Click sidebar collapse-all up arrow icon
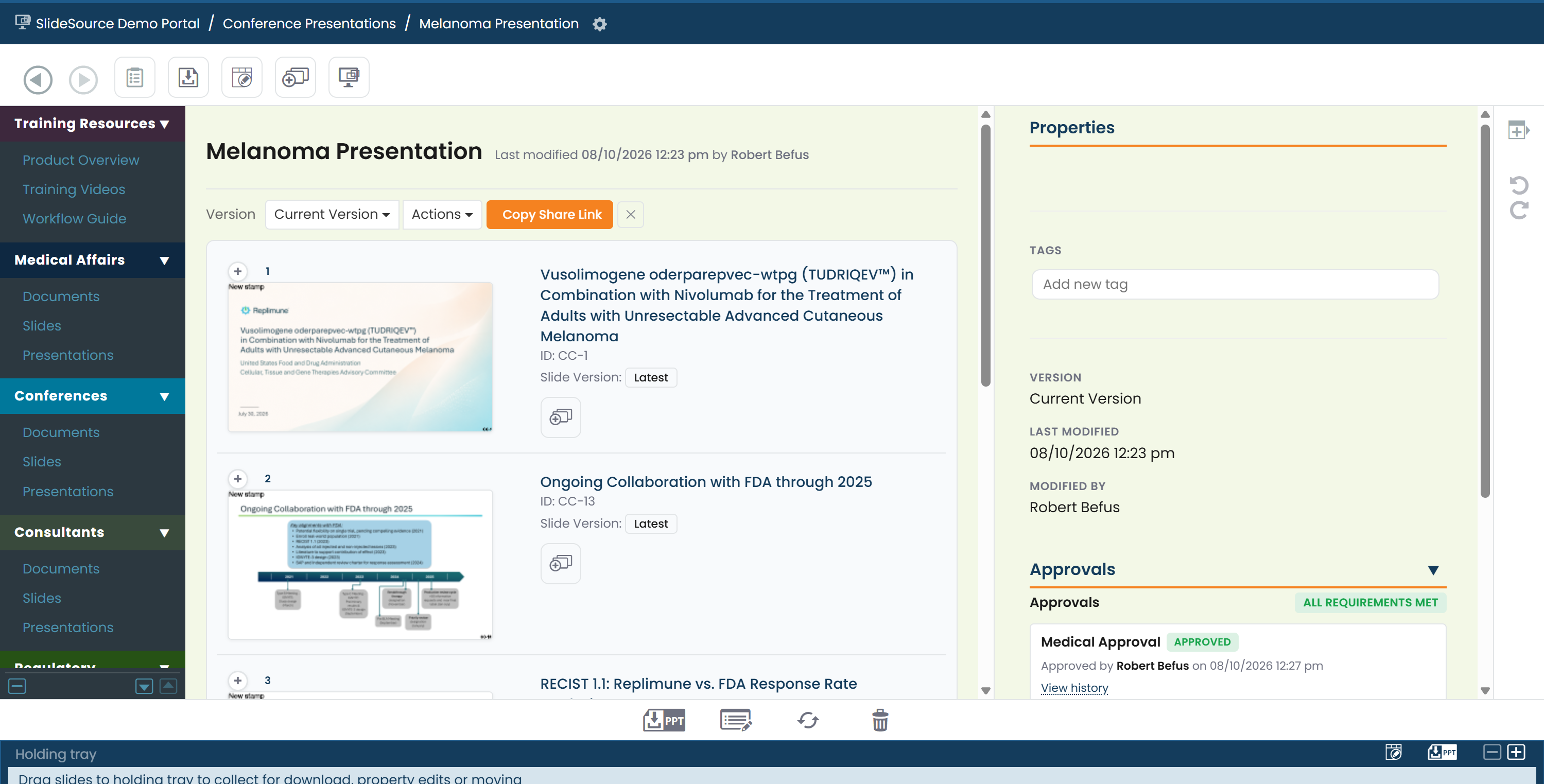The width and height of the screenshot is (1544, 784). [x=168, y=686]
